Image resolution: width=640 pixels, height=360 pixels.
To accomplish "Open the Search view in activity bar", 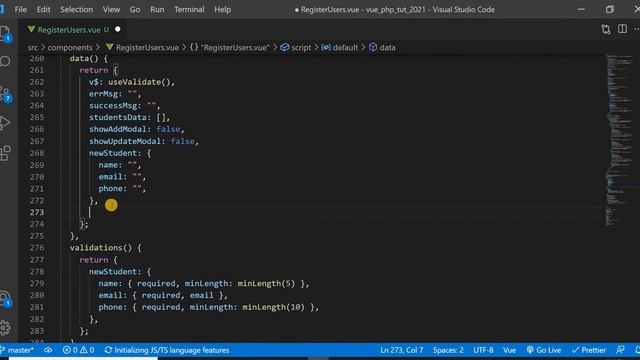I will click(5, 62).
